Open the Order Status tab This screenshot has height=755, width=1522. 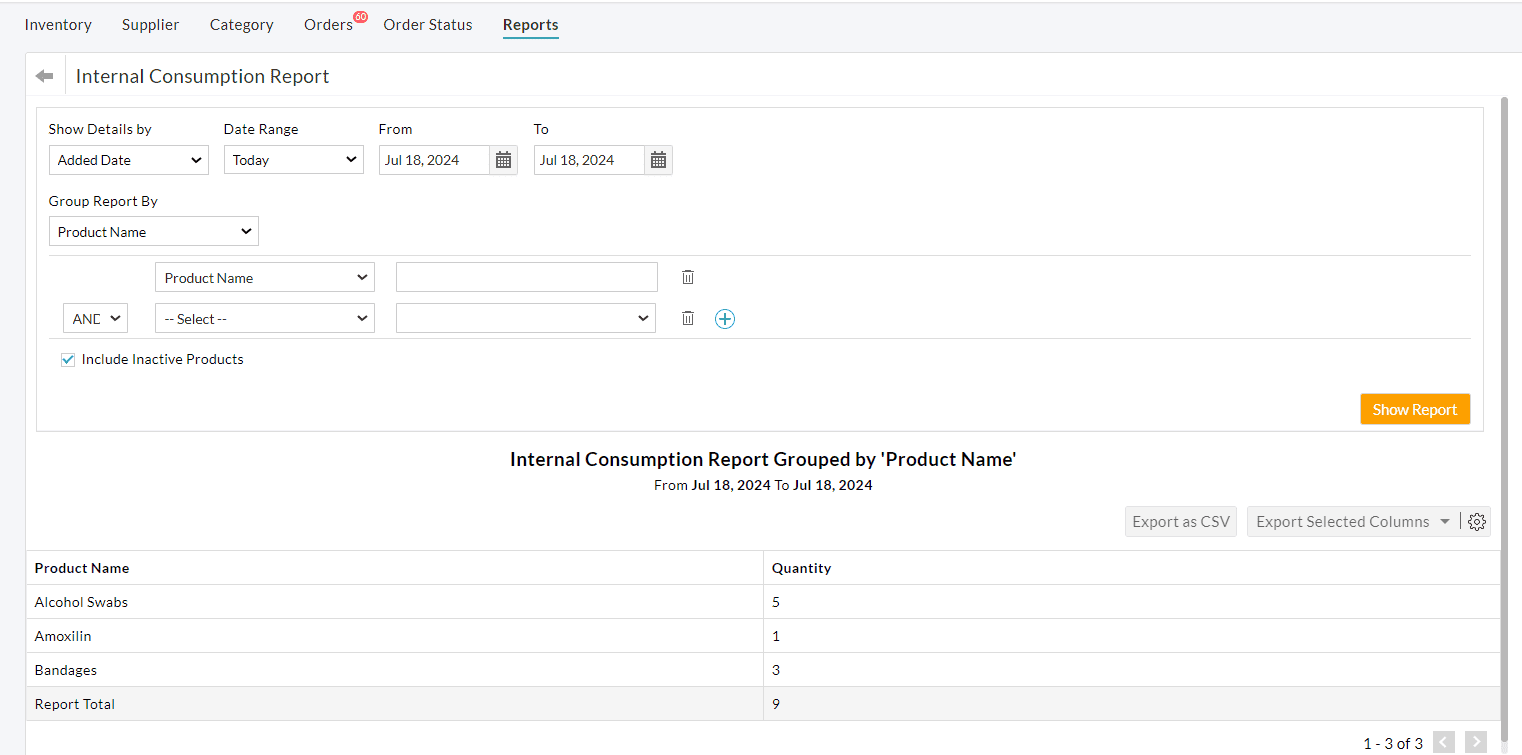pos(428,24)
